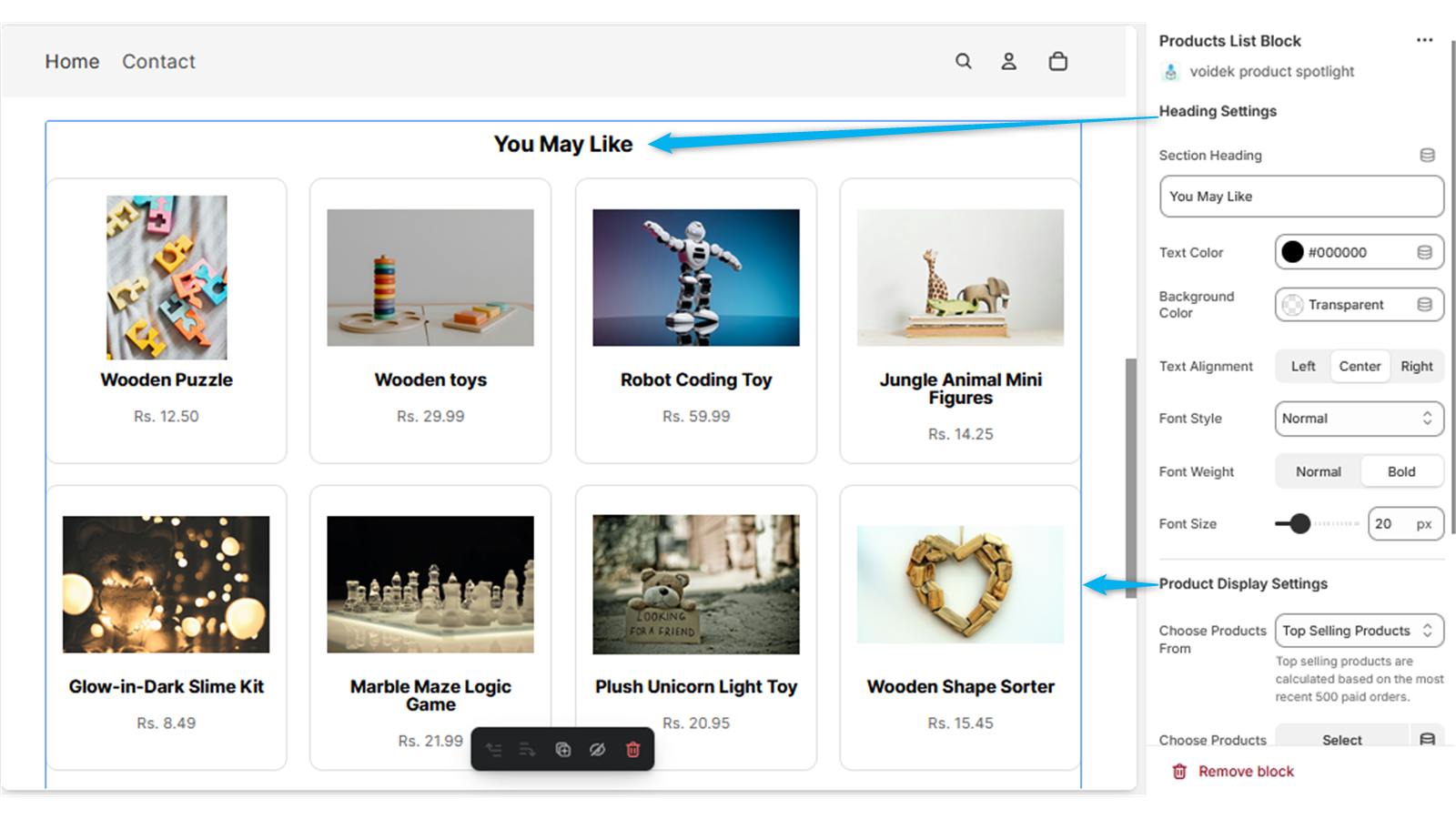This screenshot has height=819, width=1456.
Task: Set text alignment to Left
Action: point(1303,366)
